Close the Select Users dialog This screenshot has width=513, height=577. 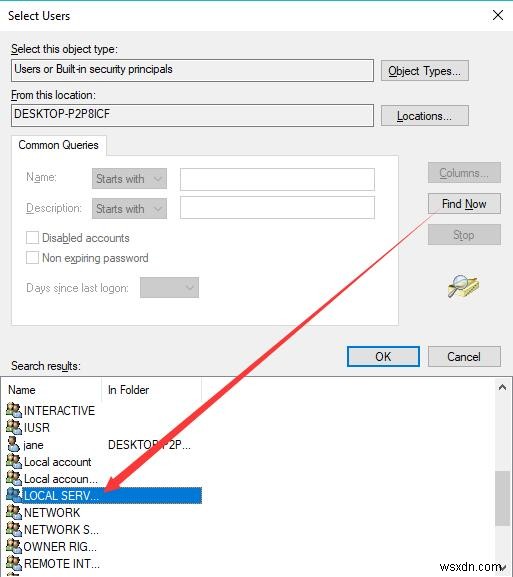click(498, 15)
